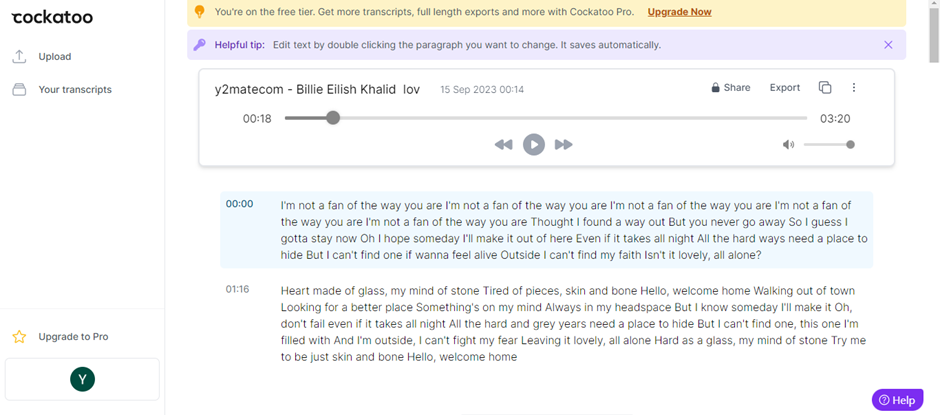This screenshot has height=415, width=940.
Task: Copy the transcript with the copy icon
Action: [825, 88]
